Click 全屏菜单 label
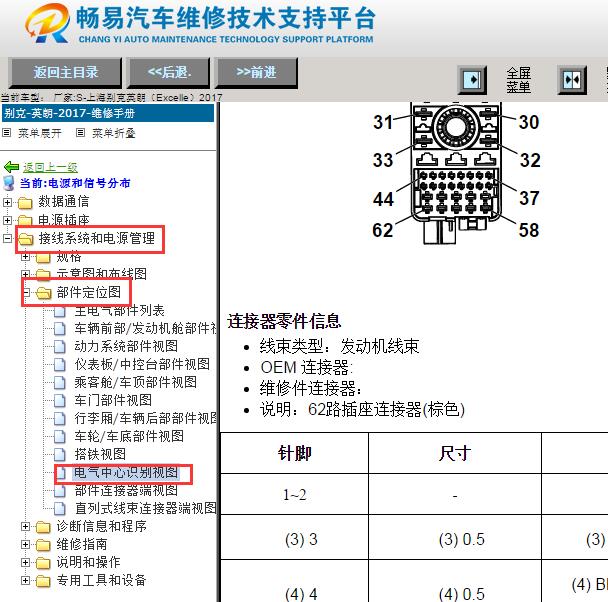 click(518, 80)
